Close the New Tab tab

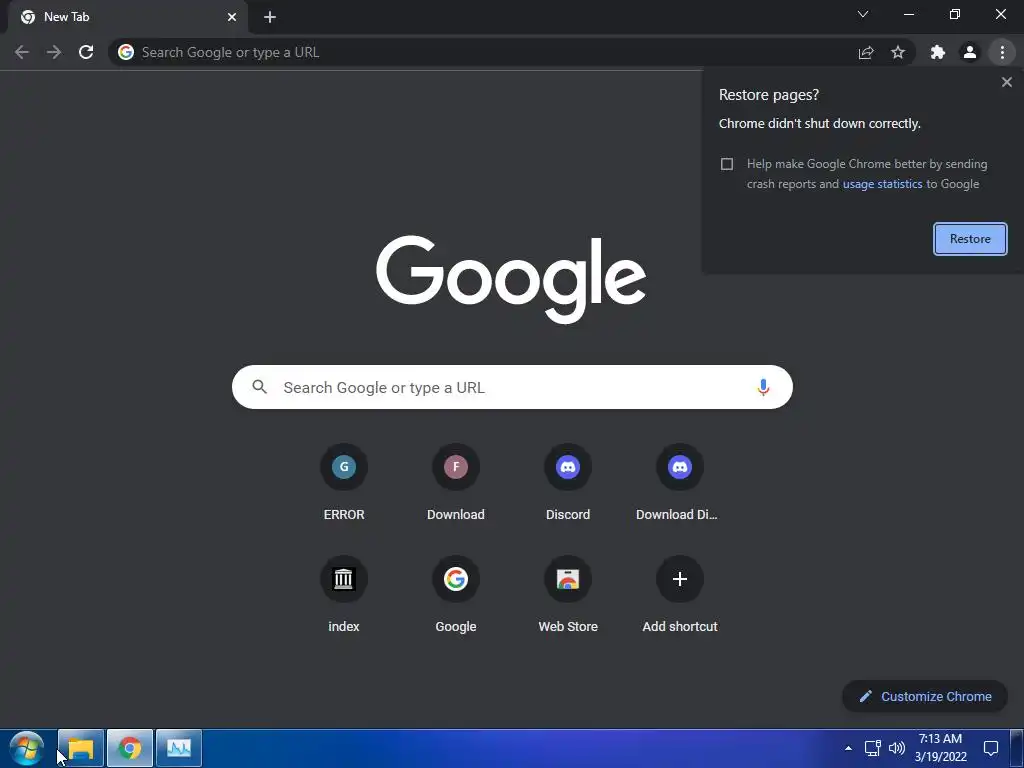pos(232,17)
